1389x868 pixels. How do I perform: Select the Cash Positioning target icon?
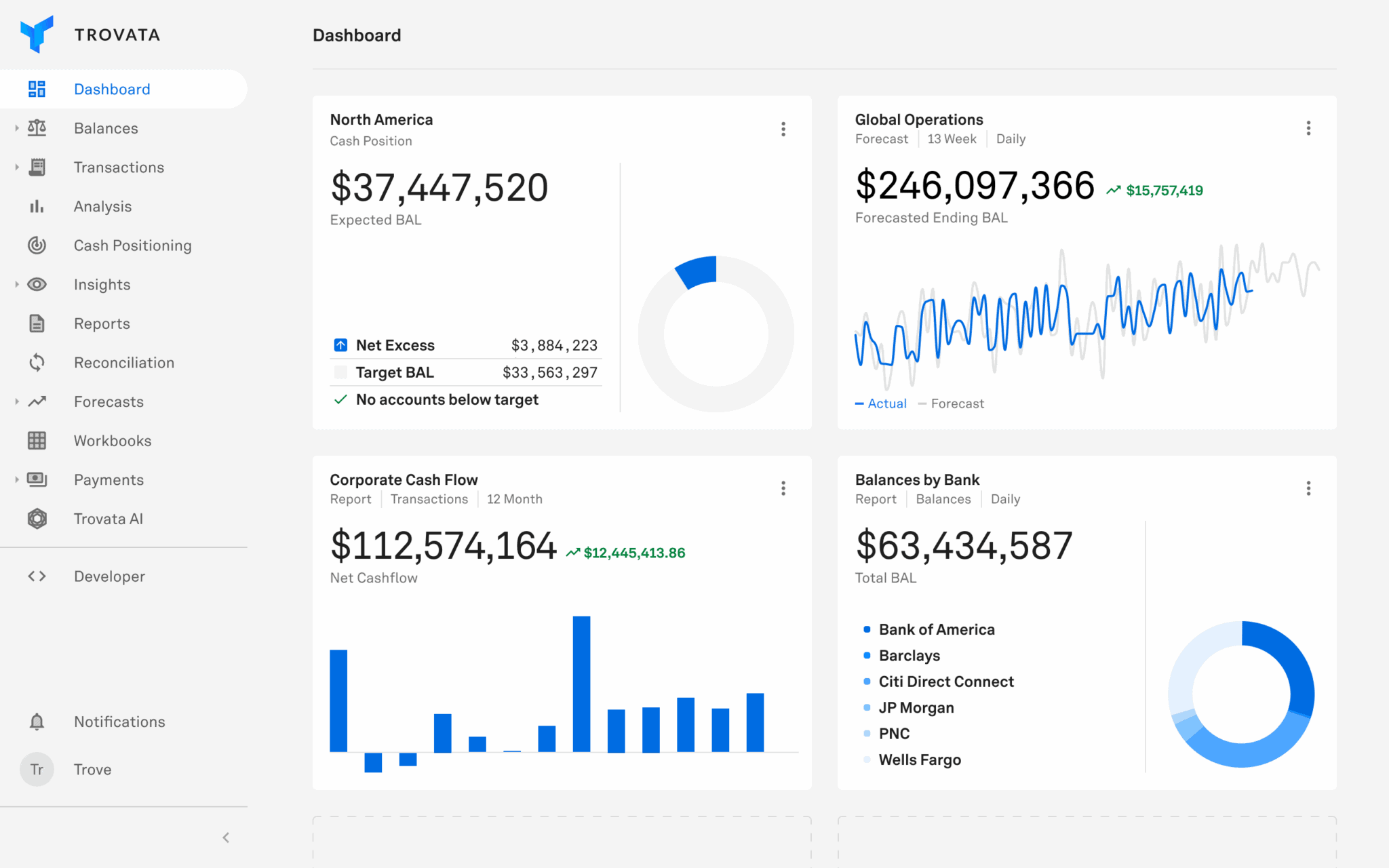(37, 245)
